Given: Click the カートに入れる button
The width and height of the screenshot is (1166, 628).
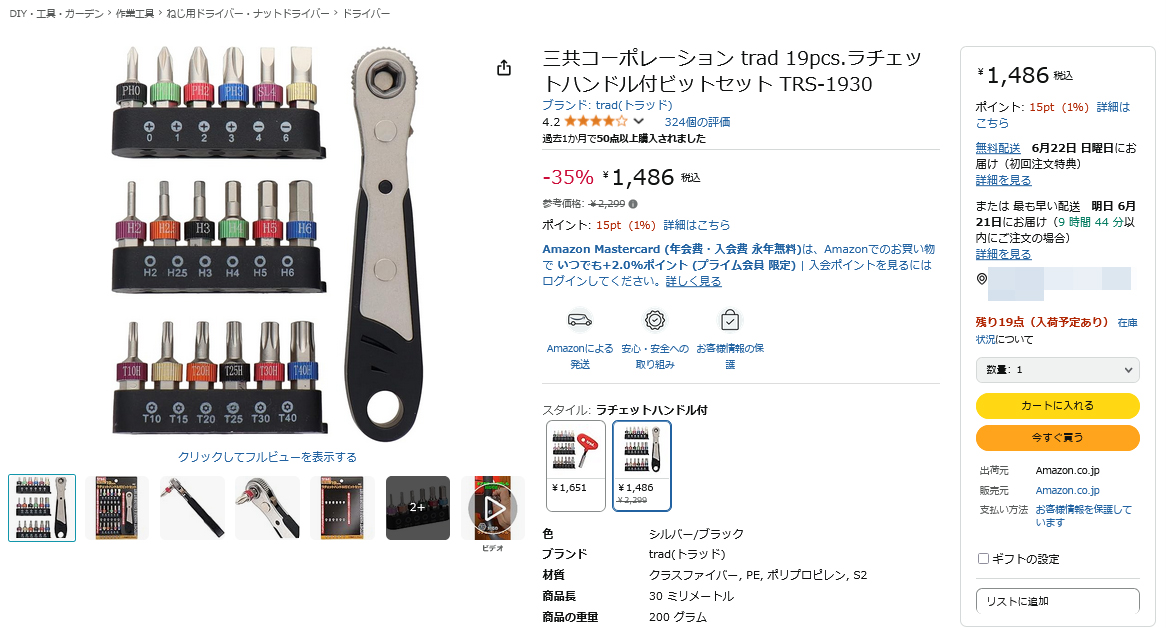Looking at the screenshot, I should pyautogui.click(x=1057, y=405).
